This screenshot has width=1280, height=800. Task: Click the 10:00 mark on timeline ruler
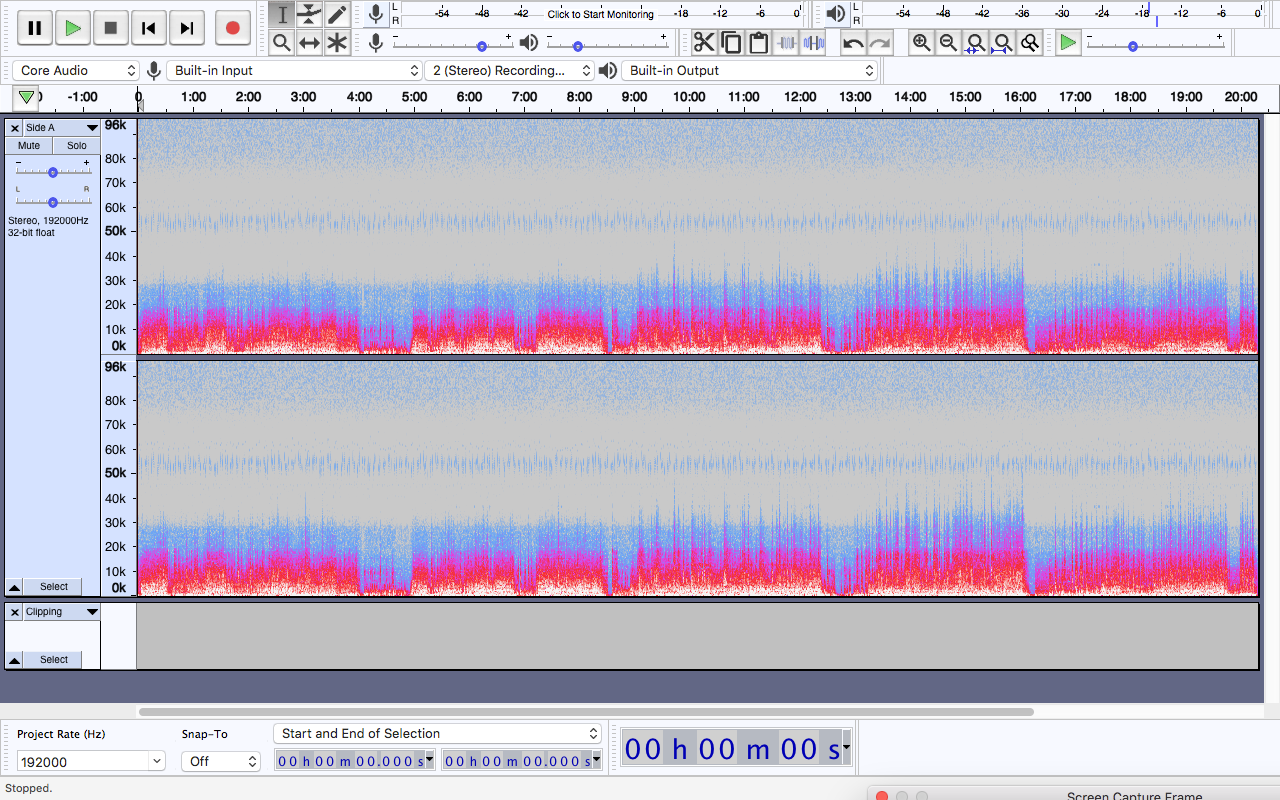tap(688, 97)
